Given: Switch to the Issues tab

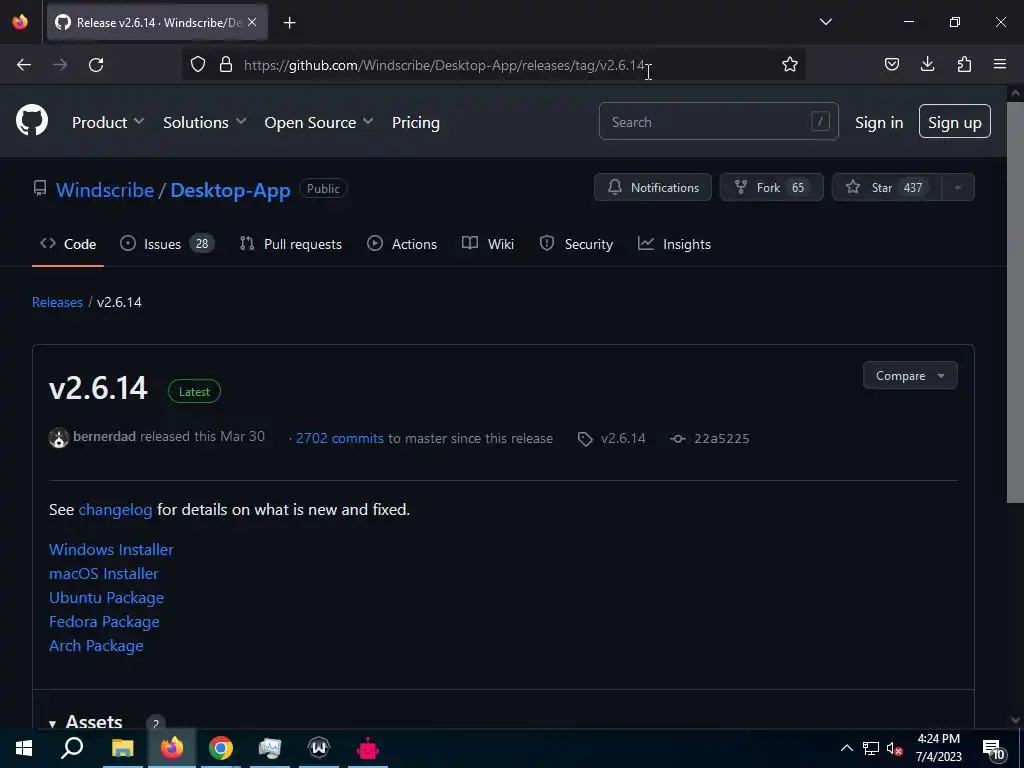Looking at the screenshot, I should (x=167, y=244).
